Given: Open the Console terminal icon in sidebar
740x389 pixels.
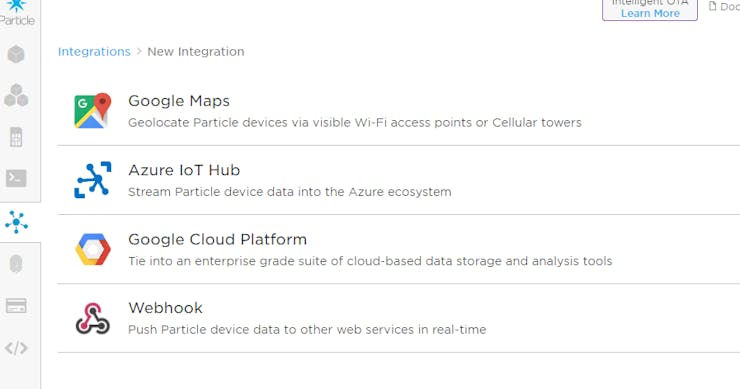Looking at the screenshot, I should (x=16, y=178).
